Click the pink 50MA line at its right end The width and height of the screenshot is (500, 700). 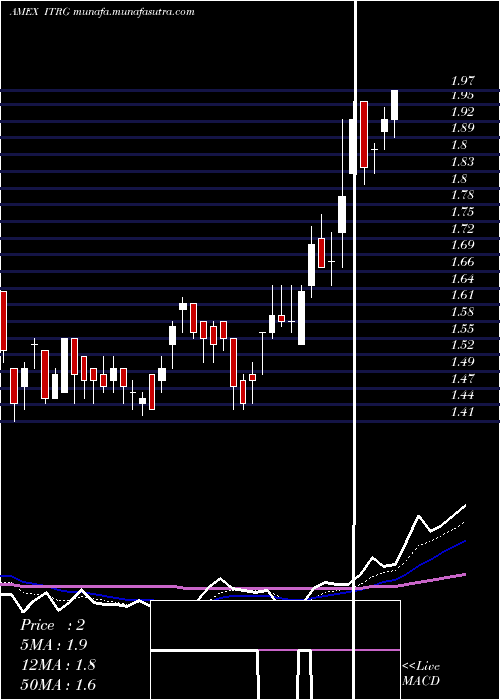coord(464,575)
